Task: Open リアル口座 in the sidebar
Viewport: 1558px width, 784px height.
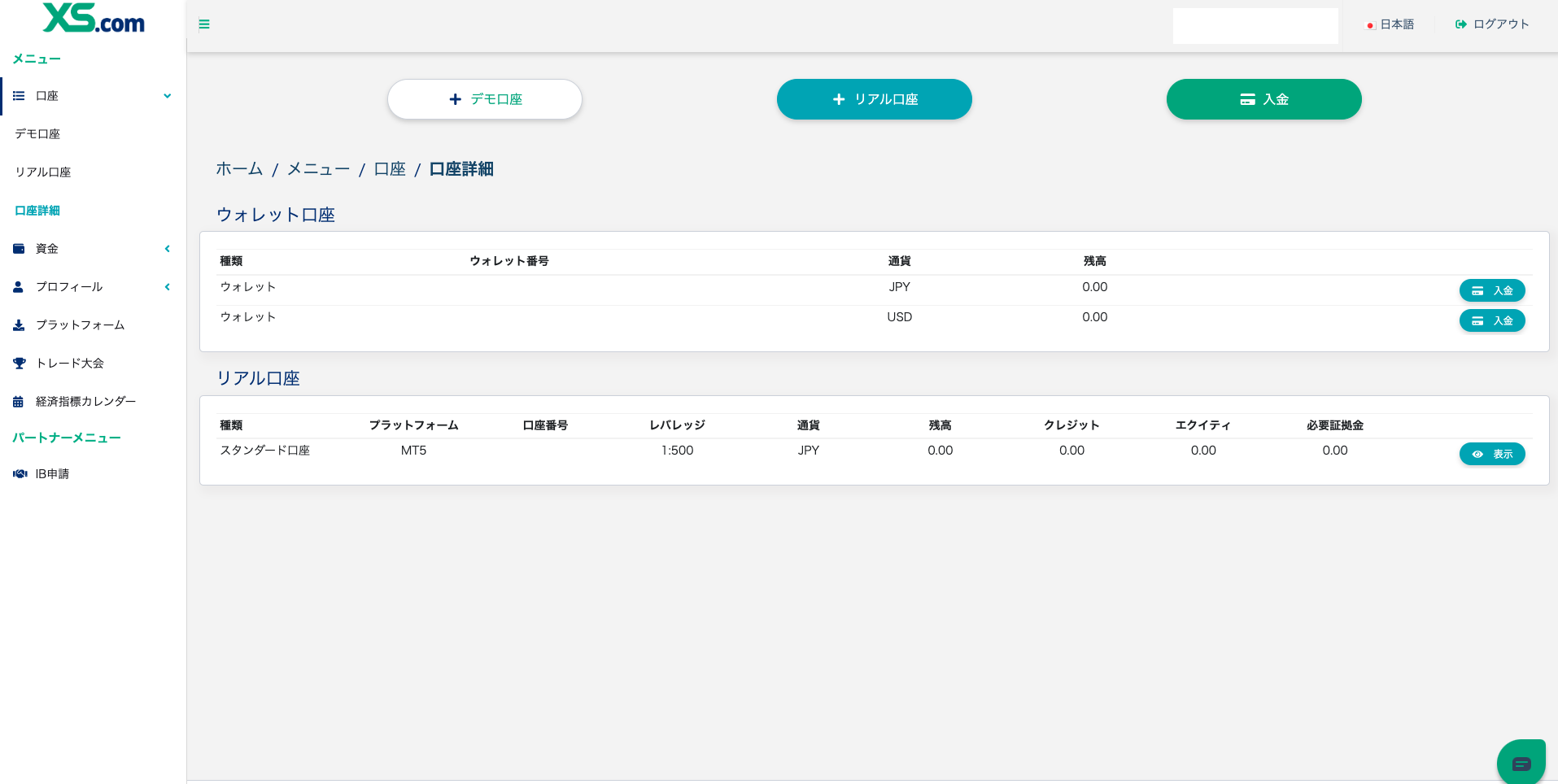Action: point(43,172)
